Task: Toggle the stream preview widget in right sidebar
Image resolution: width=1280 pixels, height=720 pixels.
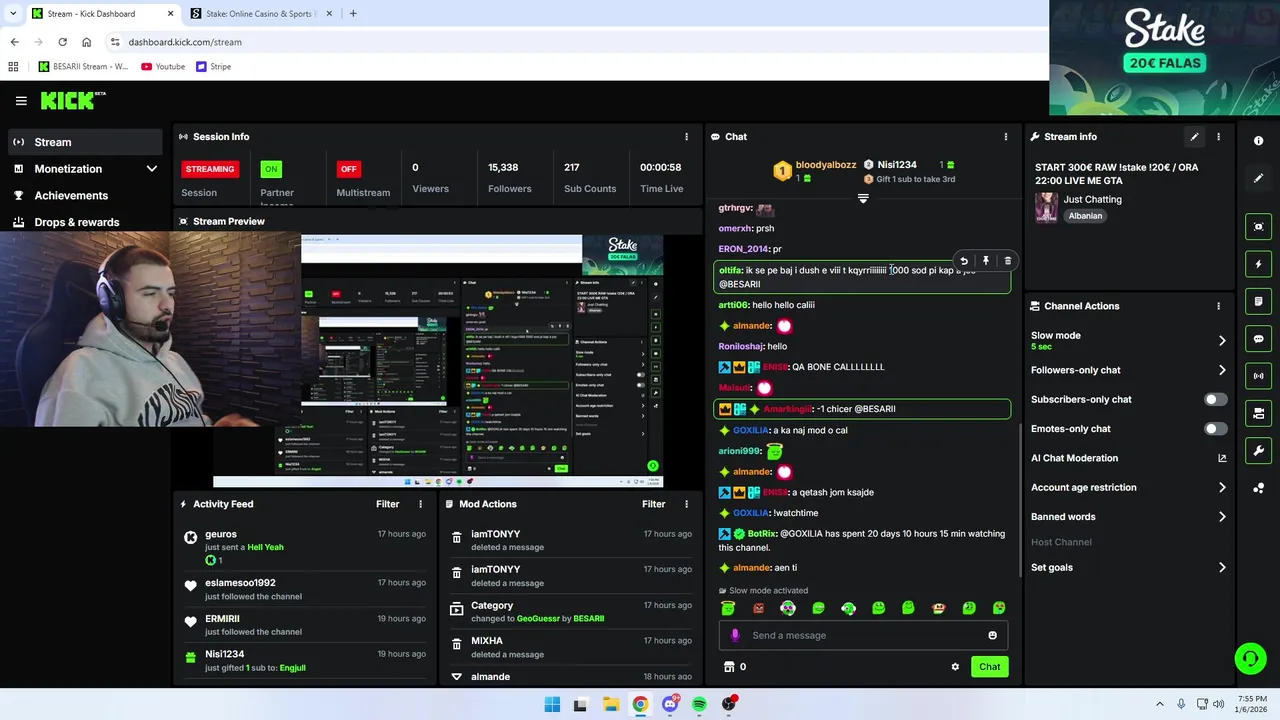Action: pyautogui.click(x=1259, y=227)
